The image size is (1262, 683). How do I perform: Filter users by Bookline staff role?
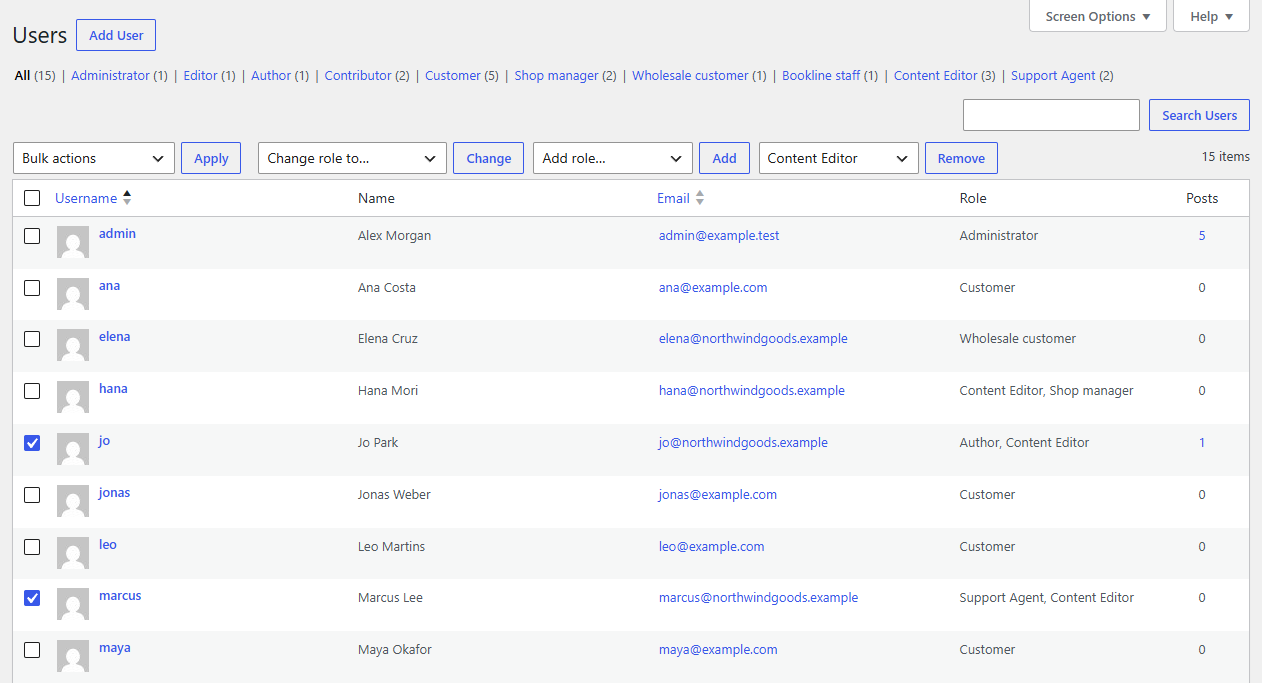click(x=821, y=75)
